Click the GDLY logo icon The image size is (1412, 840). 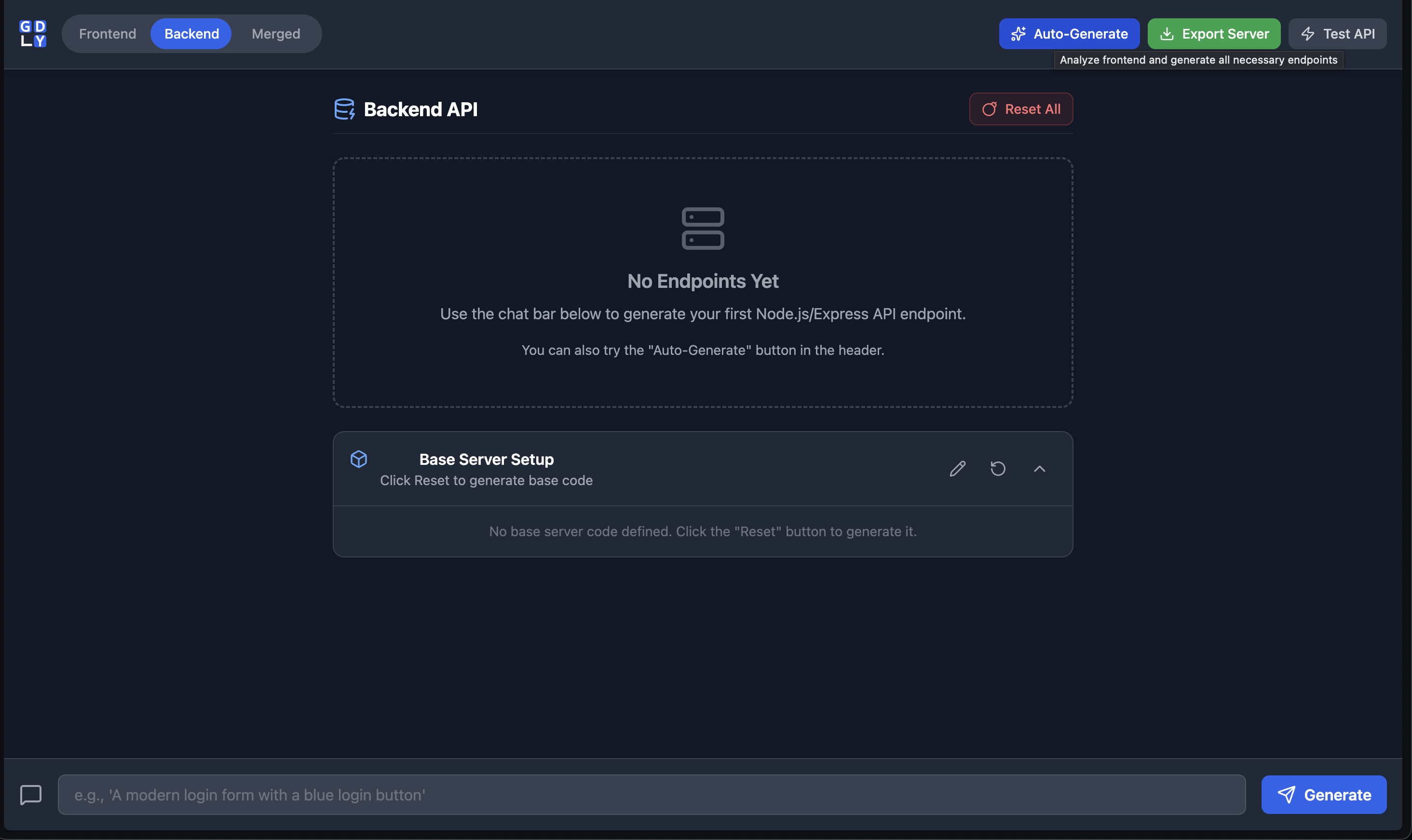(x=33, y=33)
